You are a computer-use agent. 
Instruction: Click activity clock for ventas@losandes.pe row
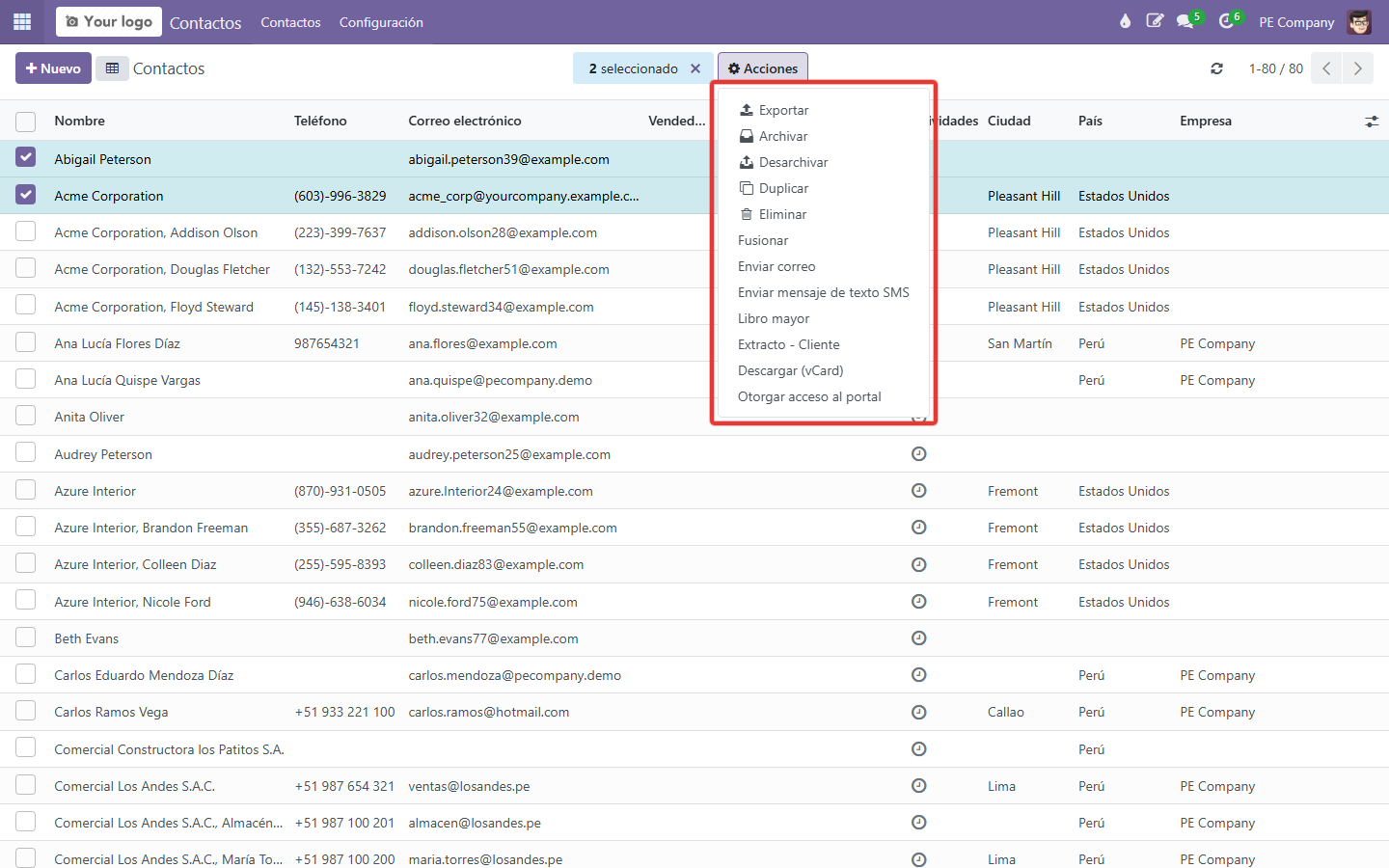[x=919, y=786]
